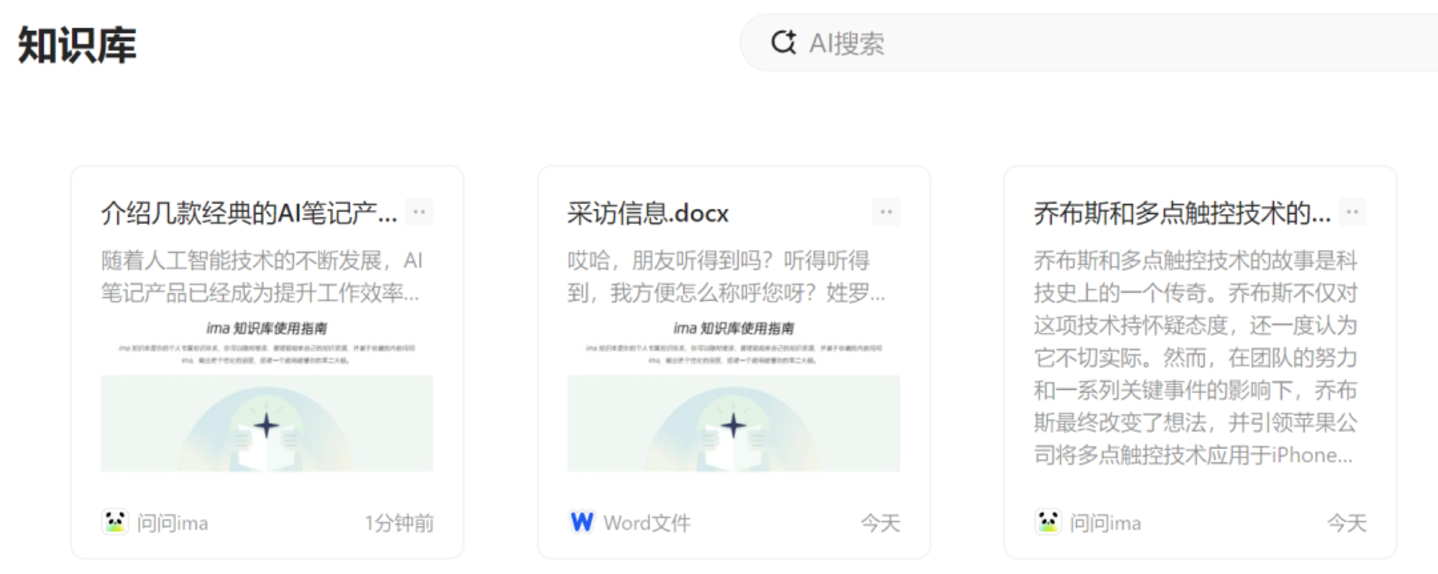Click panda ima icon on AI笔记产品 card

pos(115,522)
